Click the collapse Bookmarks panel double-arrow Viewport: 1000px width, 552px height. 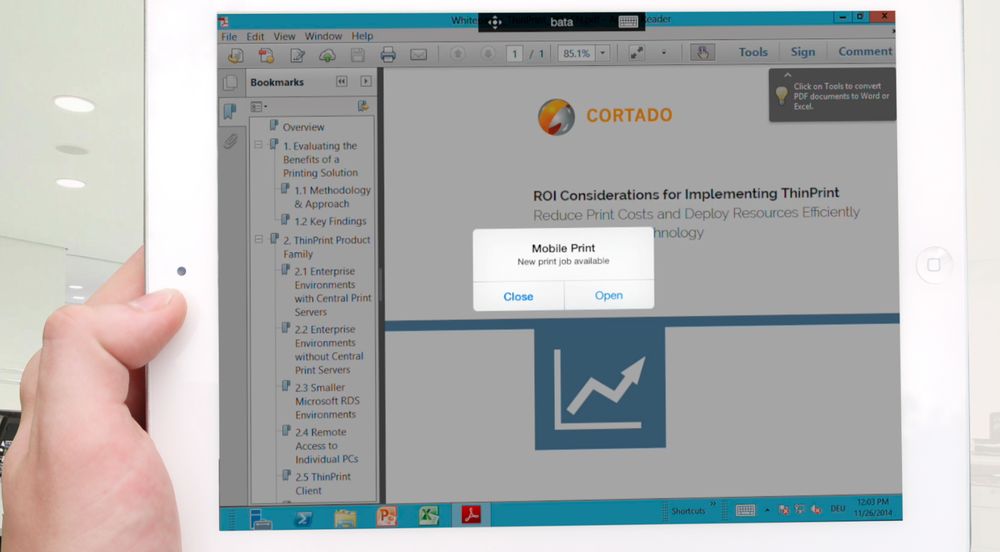(342, 82)
